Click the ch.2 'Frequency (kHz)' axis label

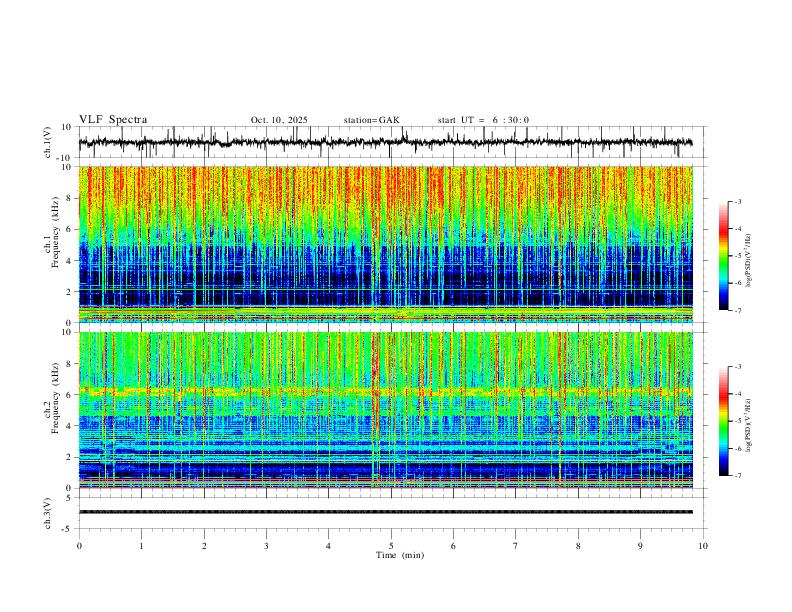coord(56,398)
